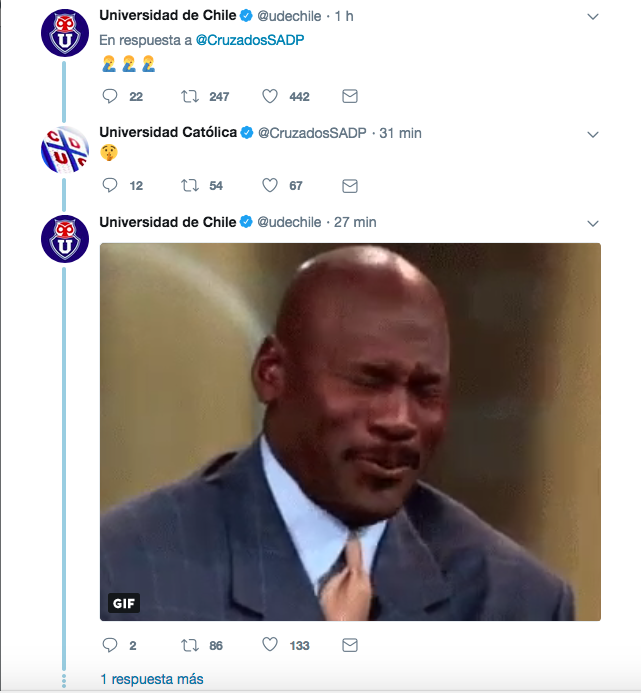Reply to the first Universidad de Chile tweet

point(110,96)
